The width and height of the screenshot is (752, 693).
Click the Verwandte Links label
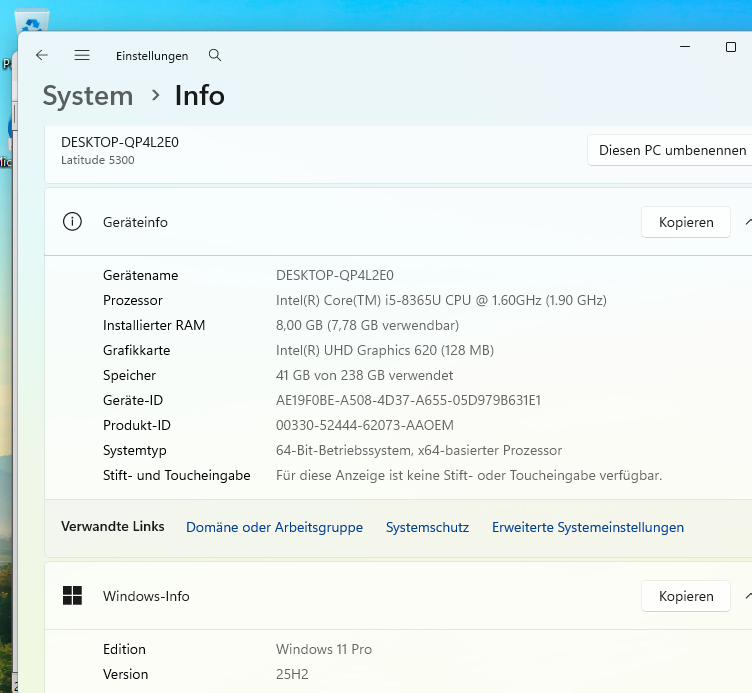pyautogui.click(x=113, y=526)
